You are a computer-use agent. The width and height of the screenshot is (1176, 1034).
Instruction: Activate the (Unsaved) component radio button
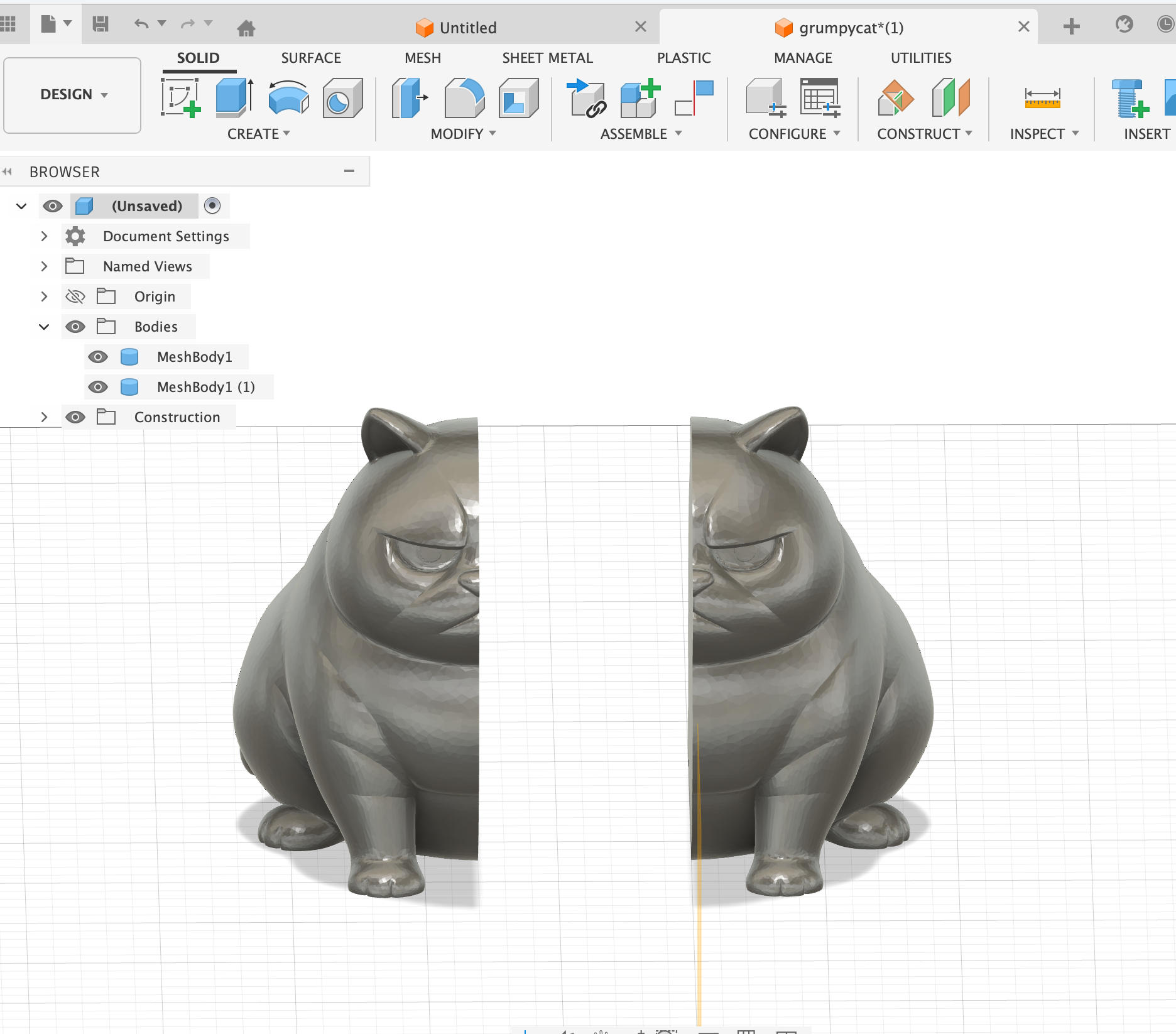[x=212, y=206]
